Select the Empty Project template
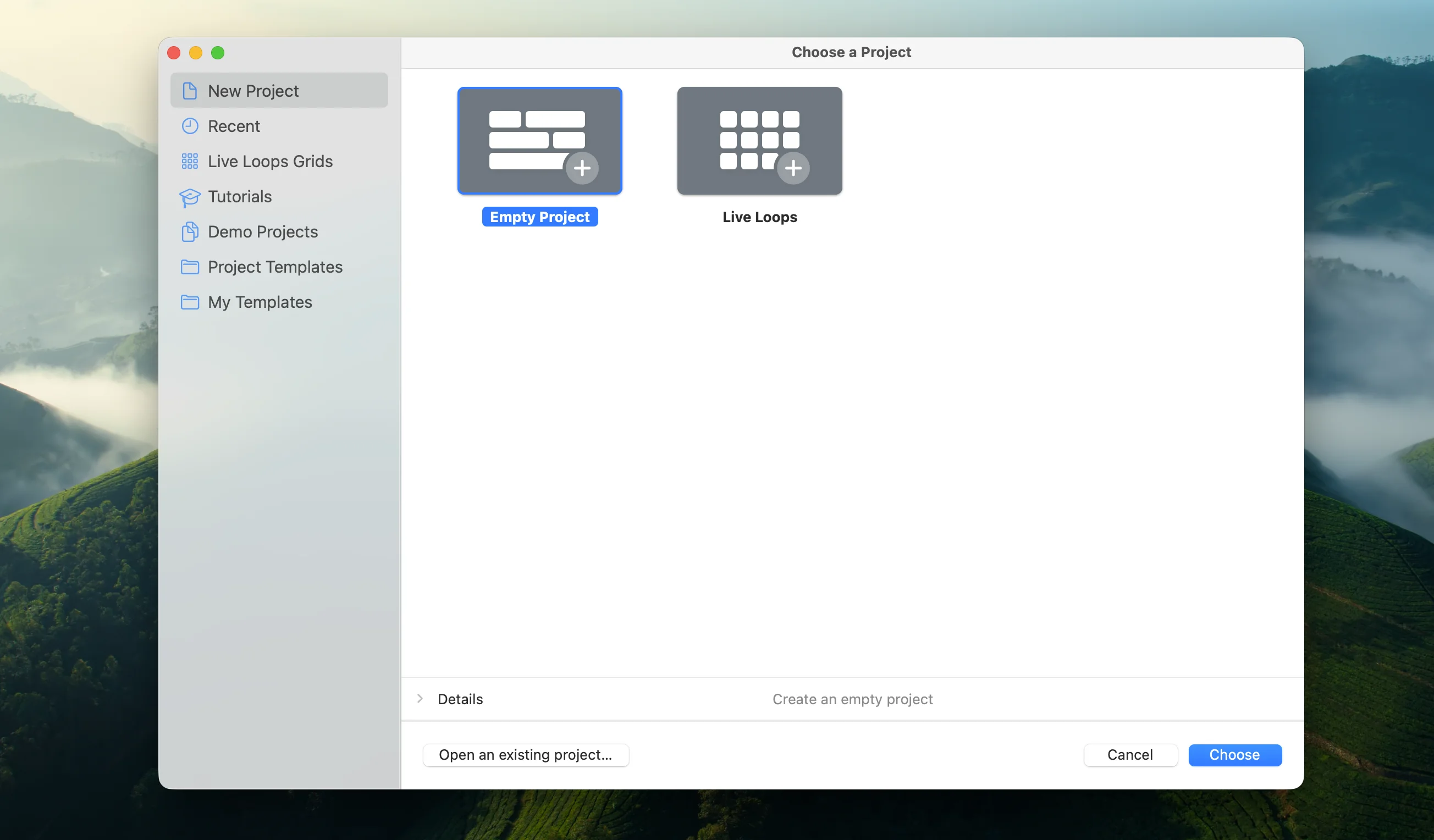The width and height of the screenshot is (1434, 840). click(x=539, y=141)
